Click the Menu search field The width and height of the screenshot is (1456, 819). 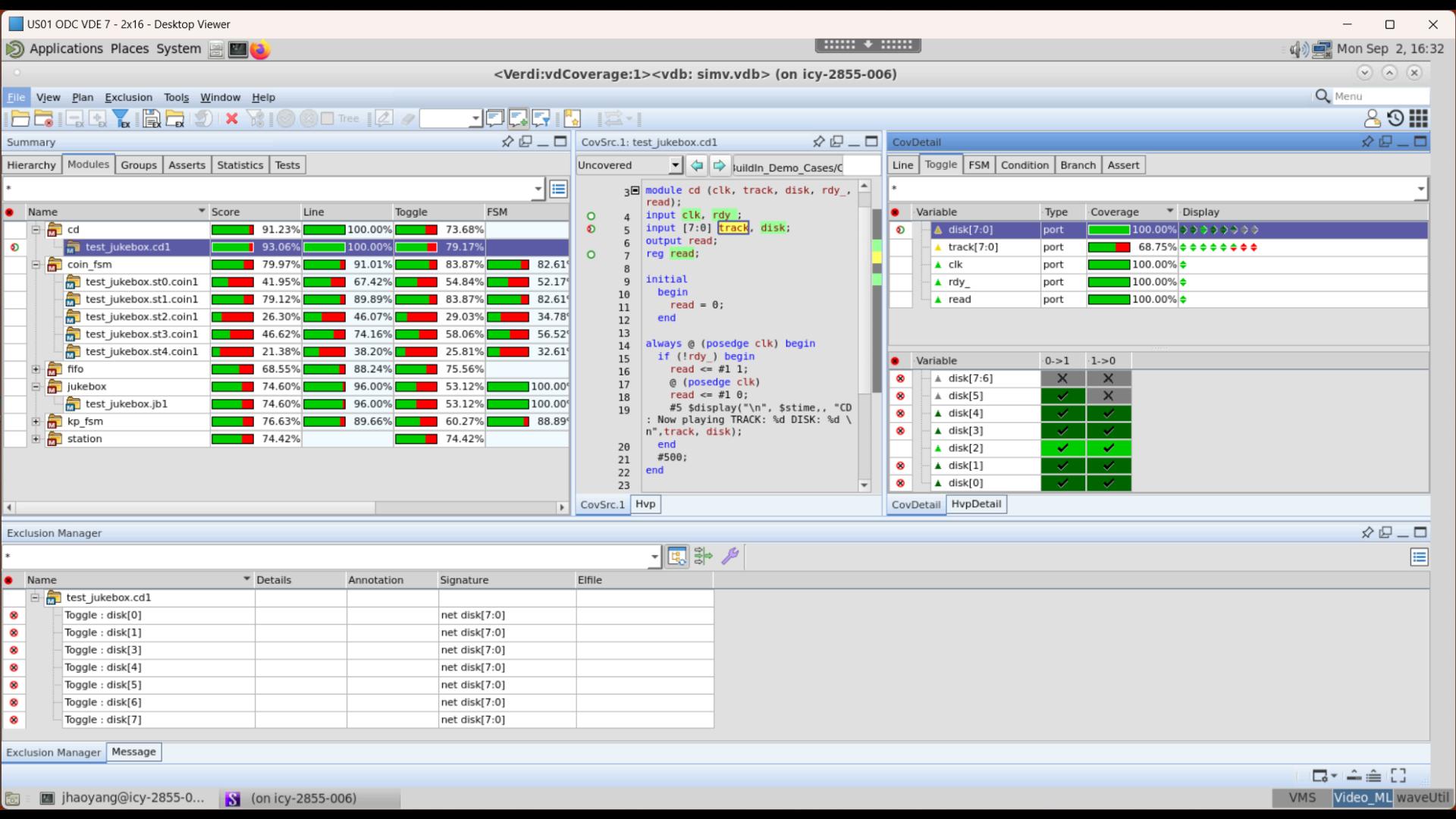pos(1379,96)
